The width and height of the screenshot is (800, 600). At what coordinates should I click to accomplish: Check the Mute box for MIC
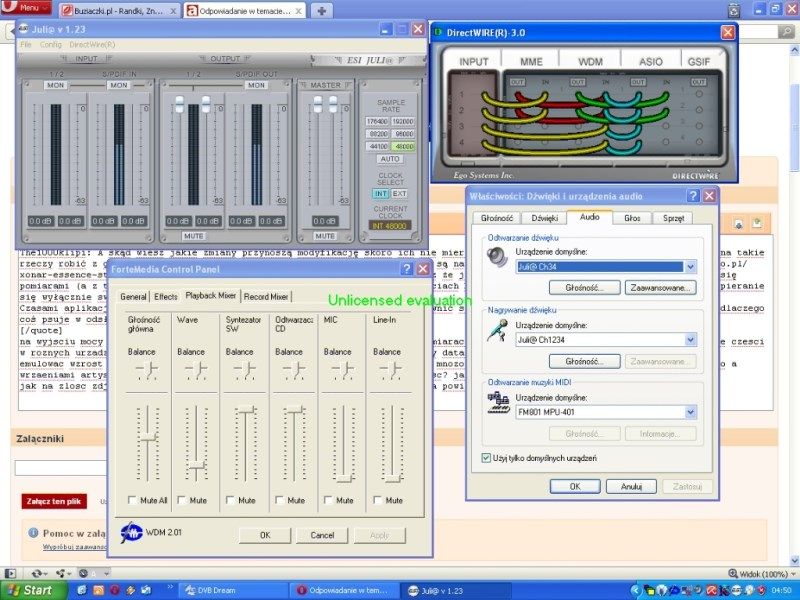pos(328,500)
